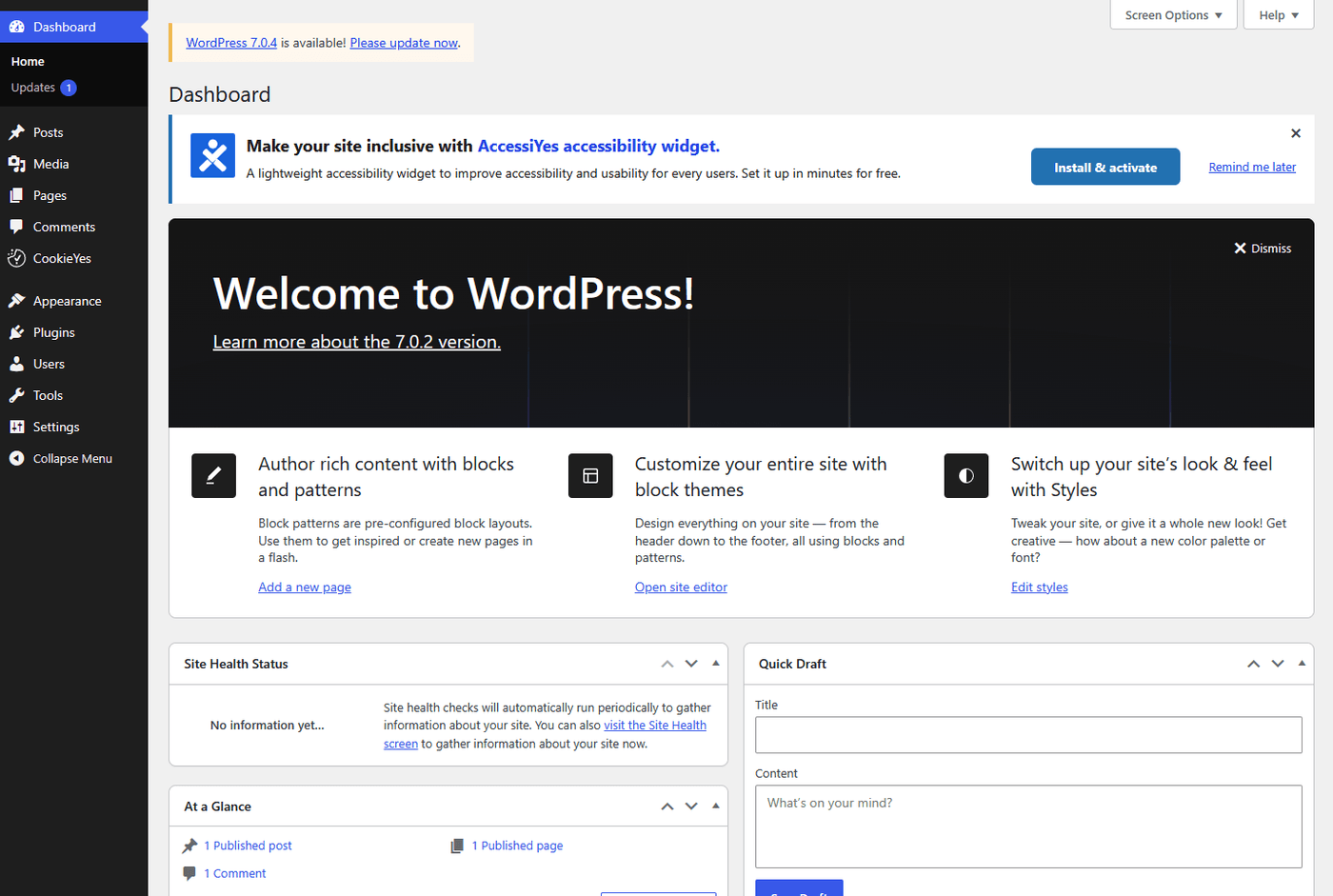
Task: Click the pencil icon for blocks and patterns
Action: 213,475
